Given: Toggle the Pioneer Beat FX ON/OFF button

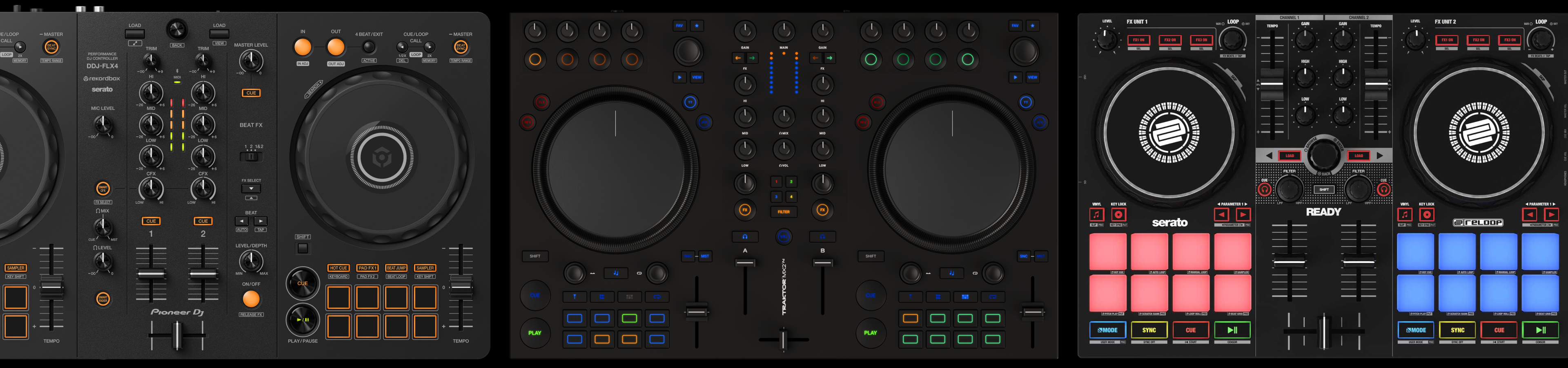Looking at the screenshot, I should pos(251,298).
